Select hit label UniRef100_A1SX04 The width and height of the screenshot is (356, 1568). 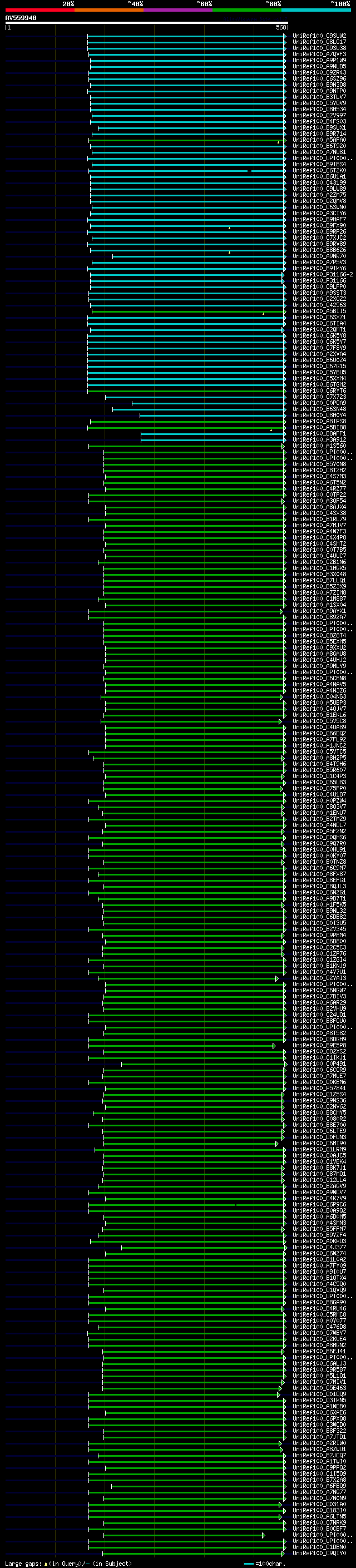319,605
